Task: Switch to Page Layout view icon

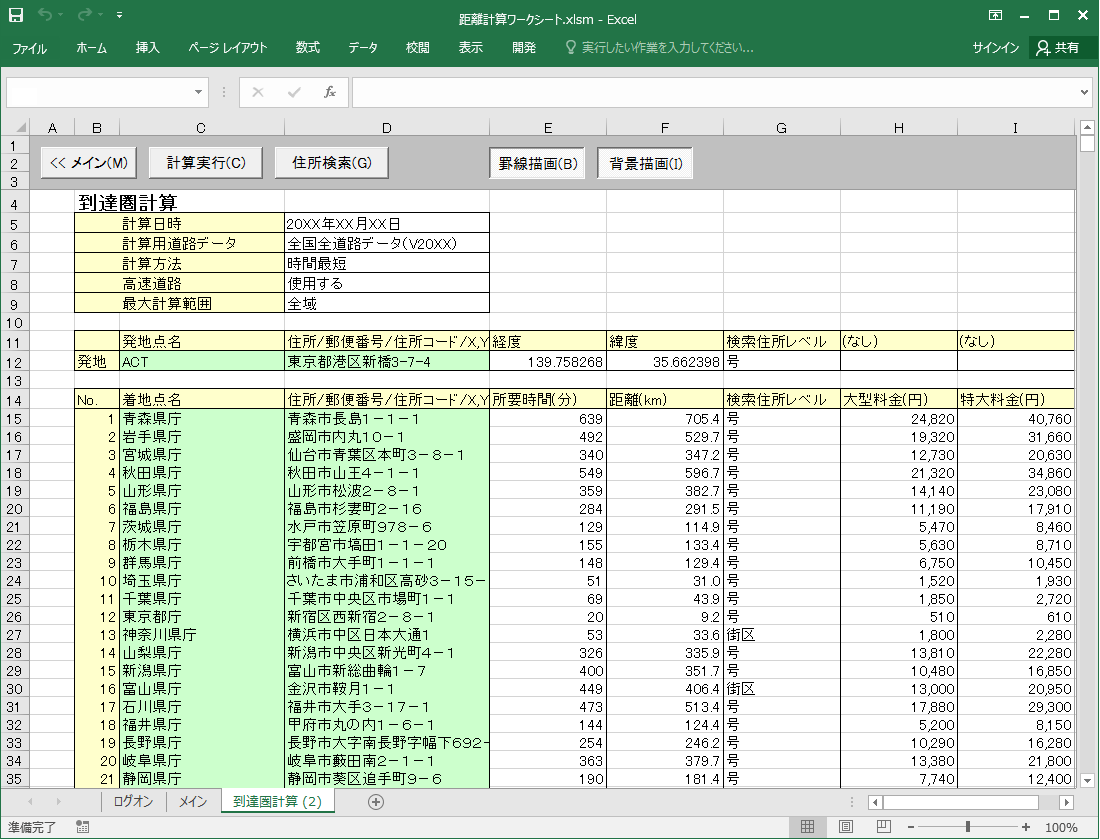Action: (846, 827)
